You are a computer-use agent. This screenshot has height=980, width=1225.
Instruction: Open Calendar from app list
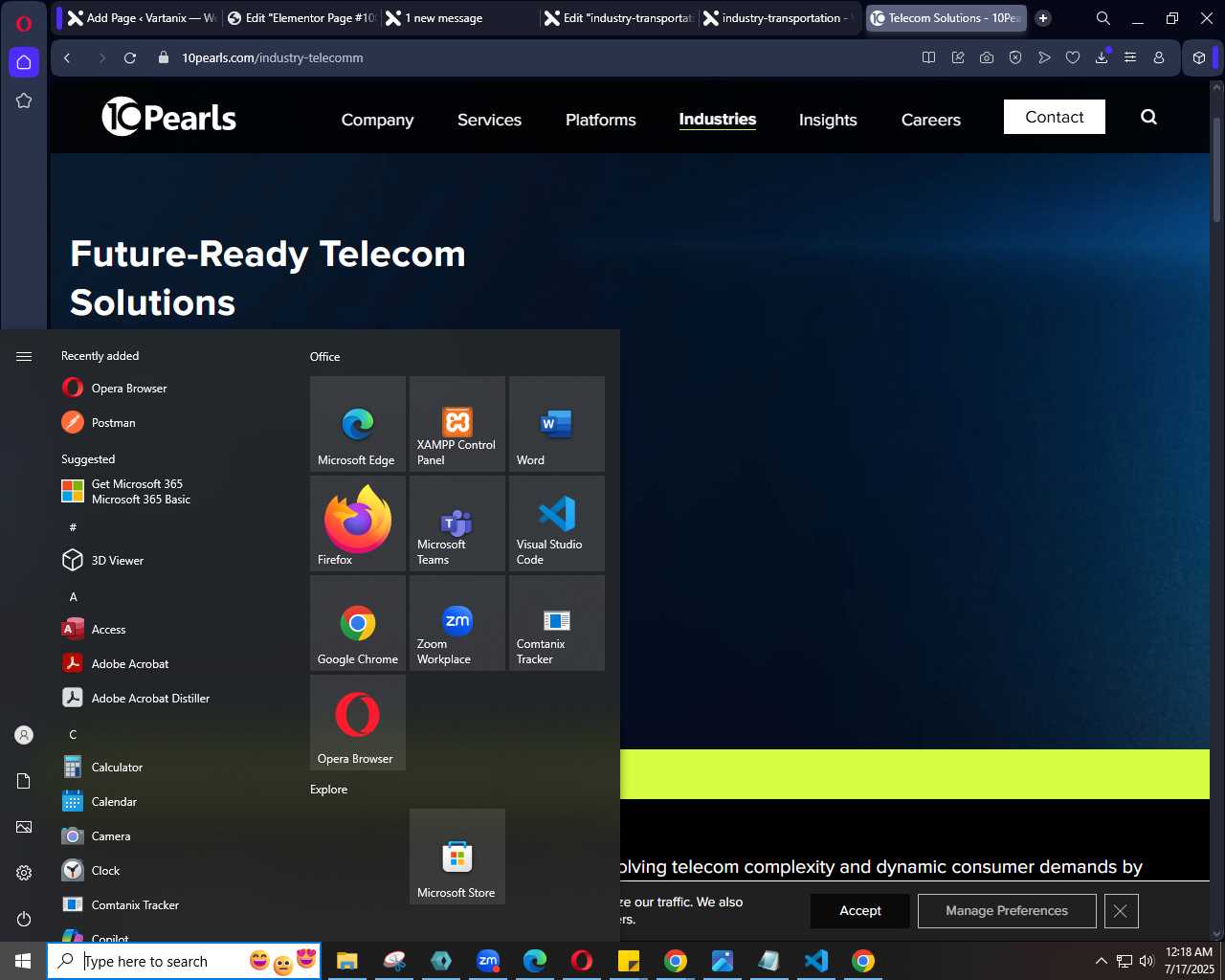coord(172,801)
